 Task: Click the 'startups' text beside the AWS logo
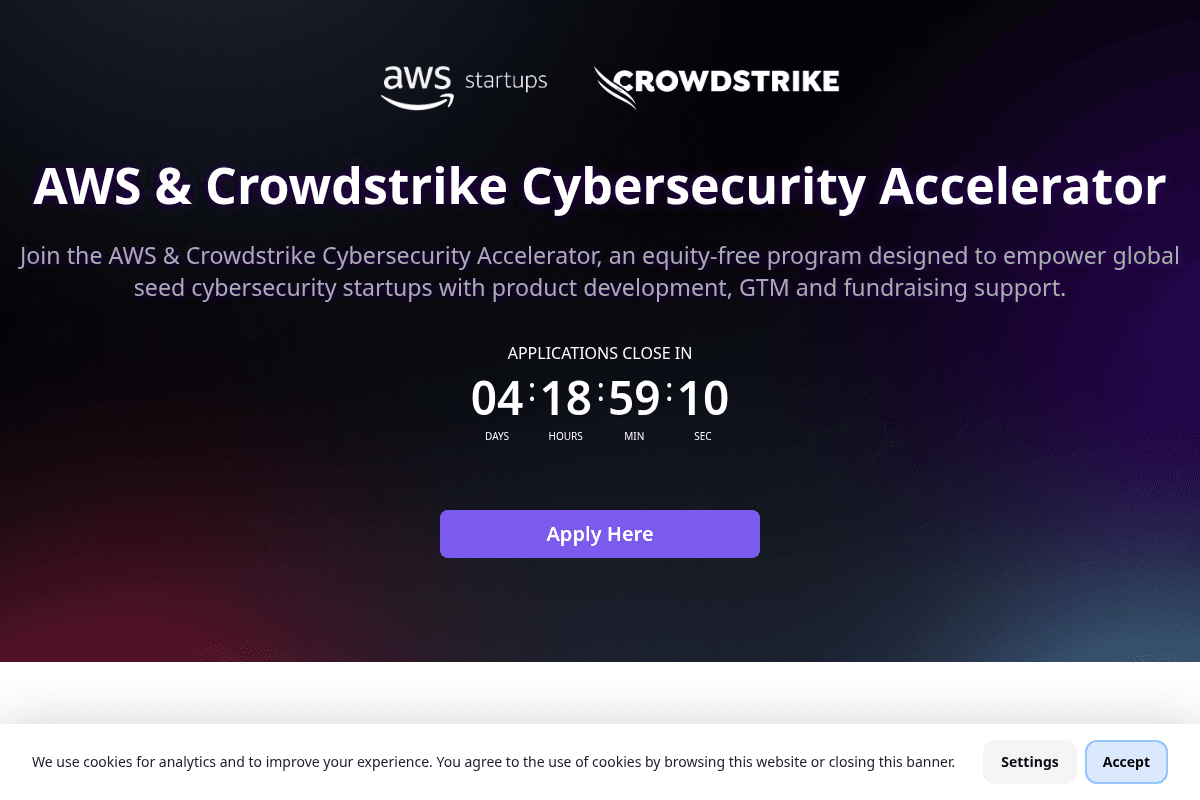coord(504,83)
